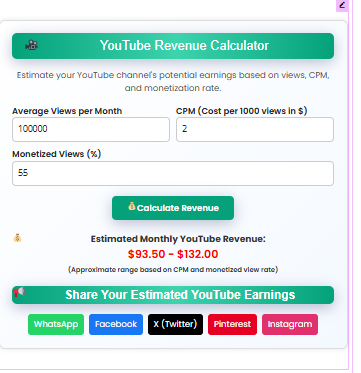This screenshot has height=373, width=361.
Task: Click the YouTube Revenue Calculator title banner
Action: click(173, 46)
